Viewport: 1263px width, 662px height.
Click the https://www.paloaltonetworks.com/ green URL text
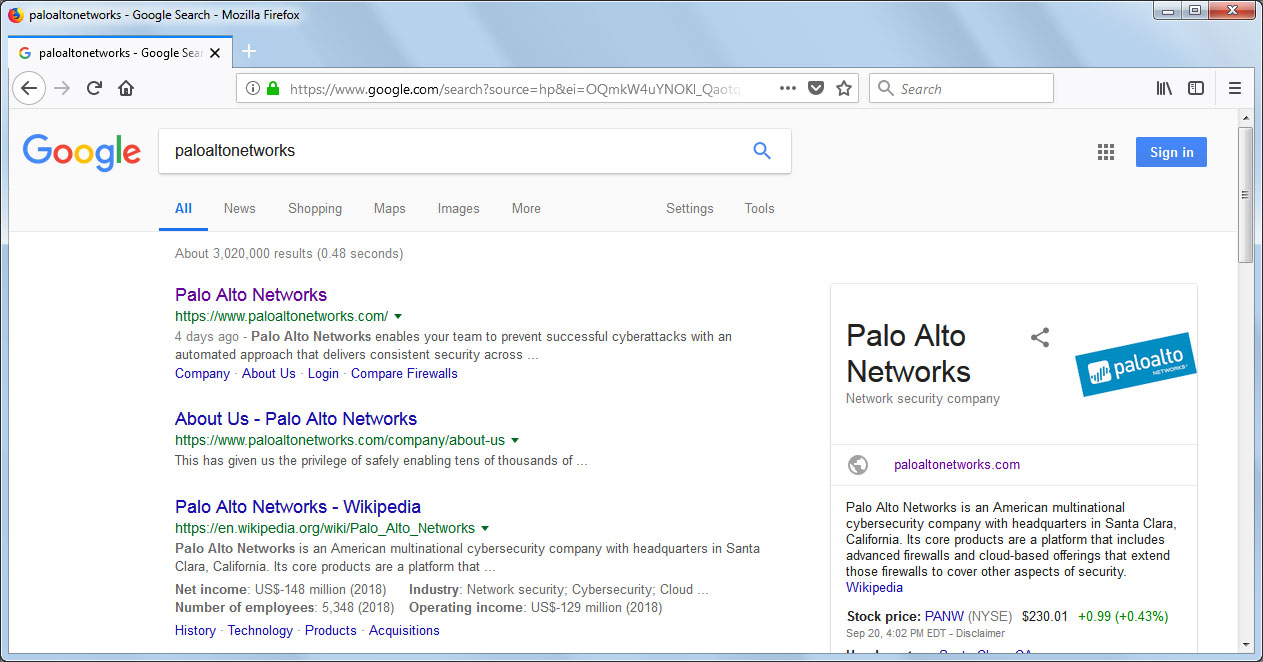coord(281,316)
